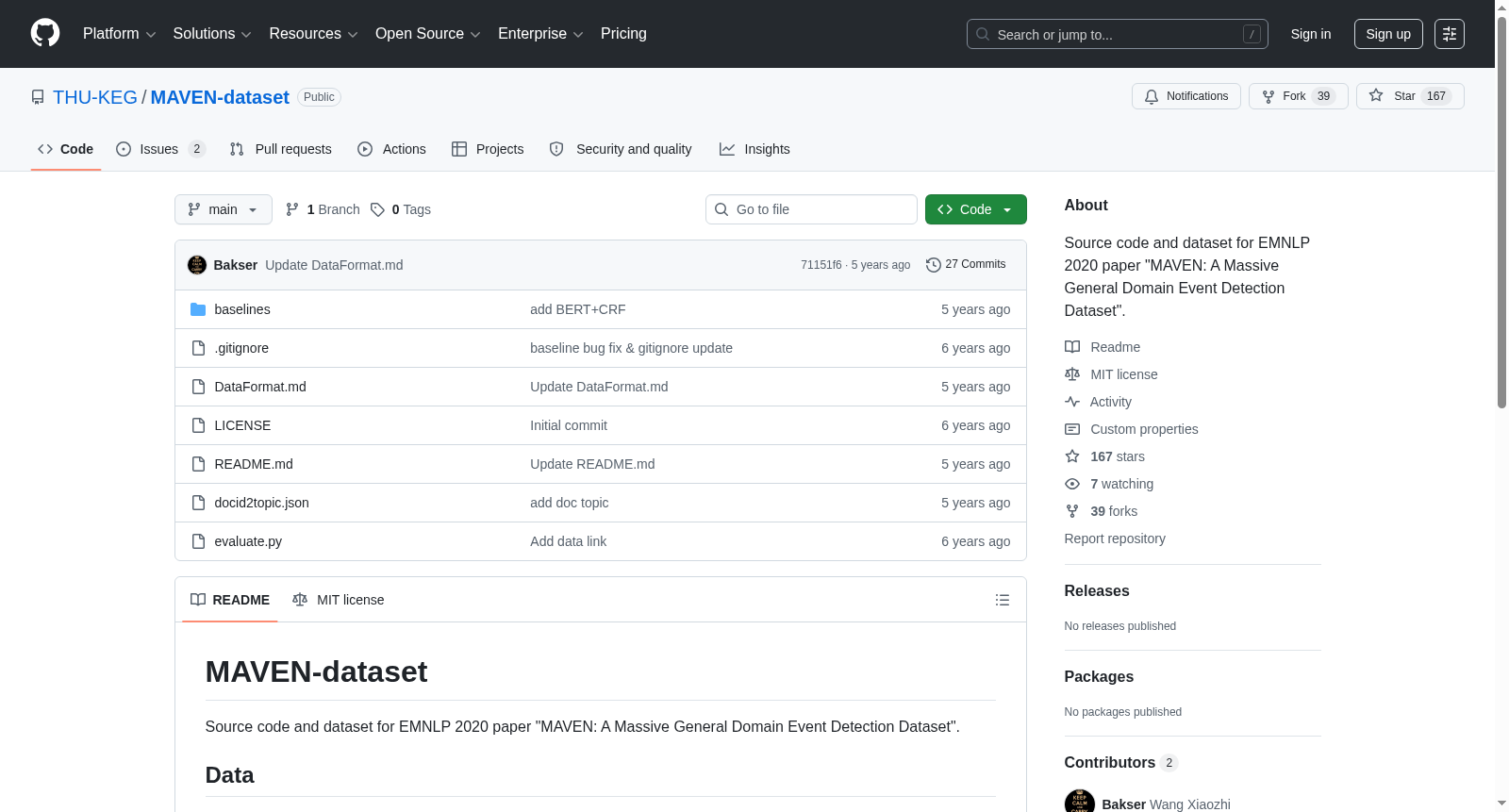1509x812 pixels.
Task: Click the scale icon next to MIT license in About
Action: pyautogui.click(x=1072, y=374)
